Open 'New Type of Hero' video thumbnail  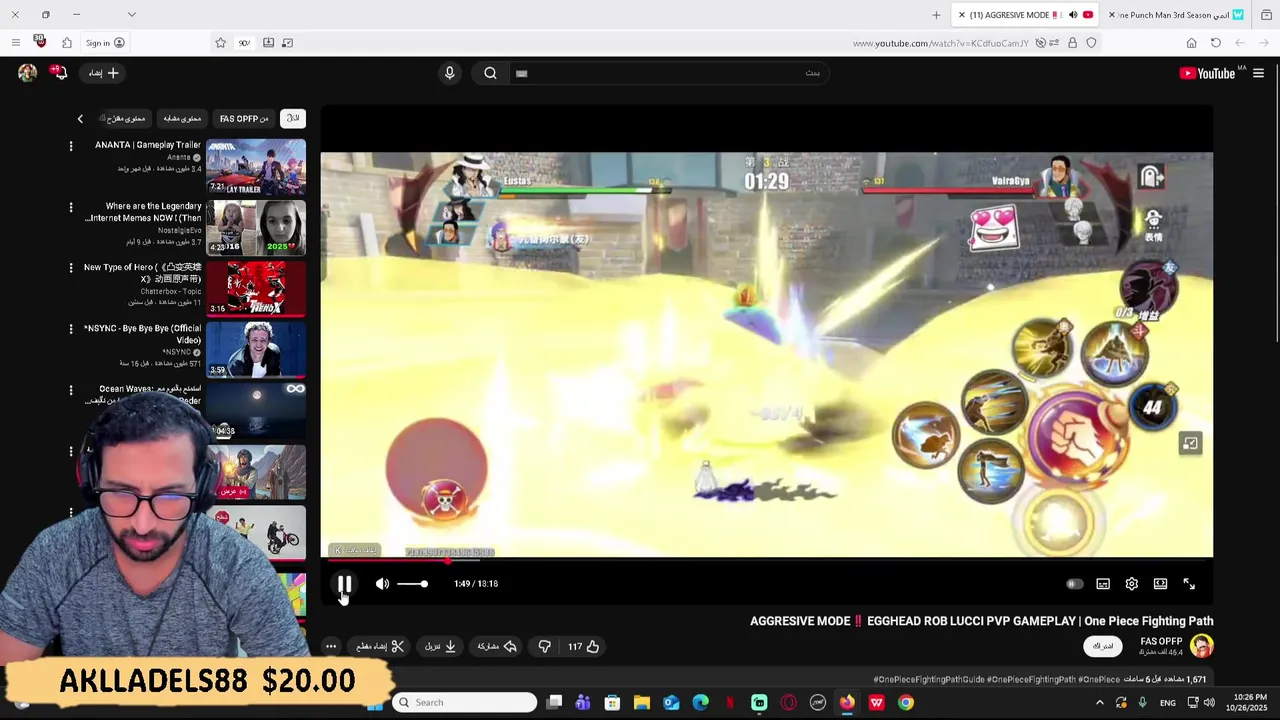pyautogui.click(x=256, y=288)
